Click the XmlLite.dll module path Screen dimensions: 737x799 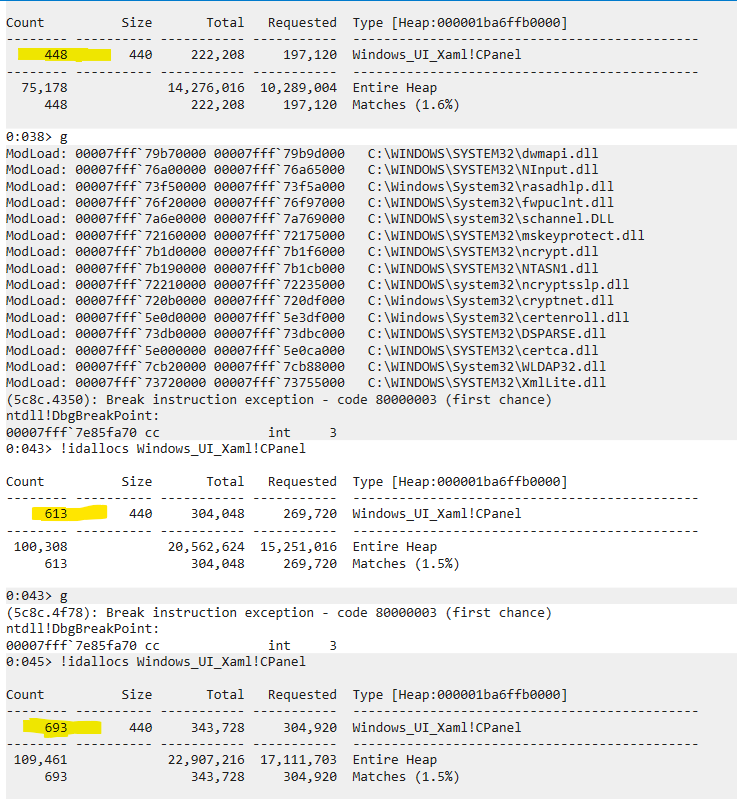click(487, 383)
